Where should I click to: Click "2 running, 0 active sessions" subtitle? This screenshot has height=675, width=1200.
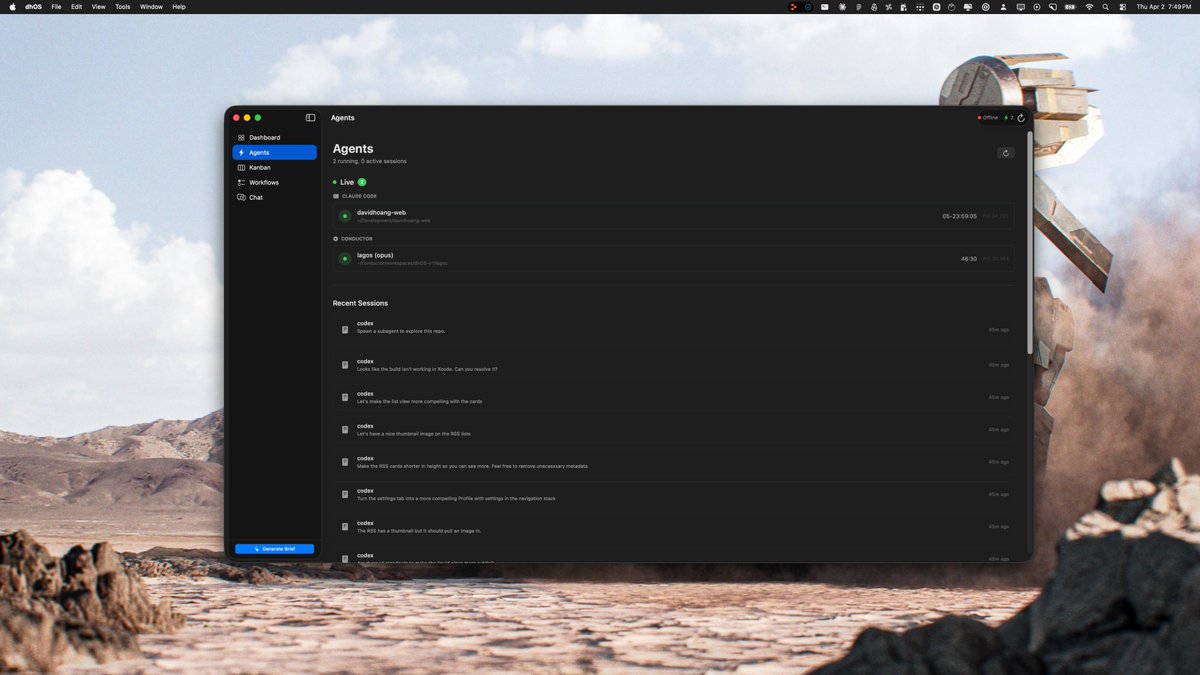pyautogui.click(x=370, y=161)
